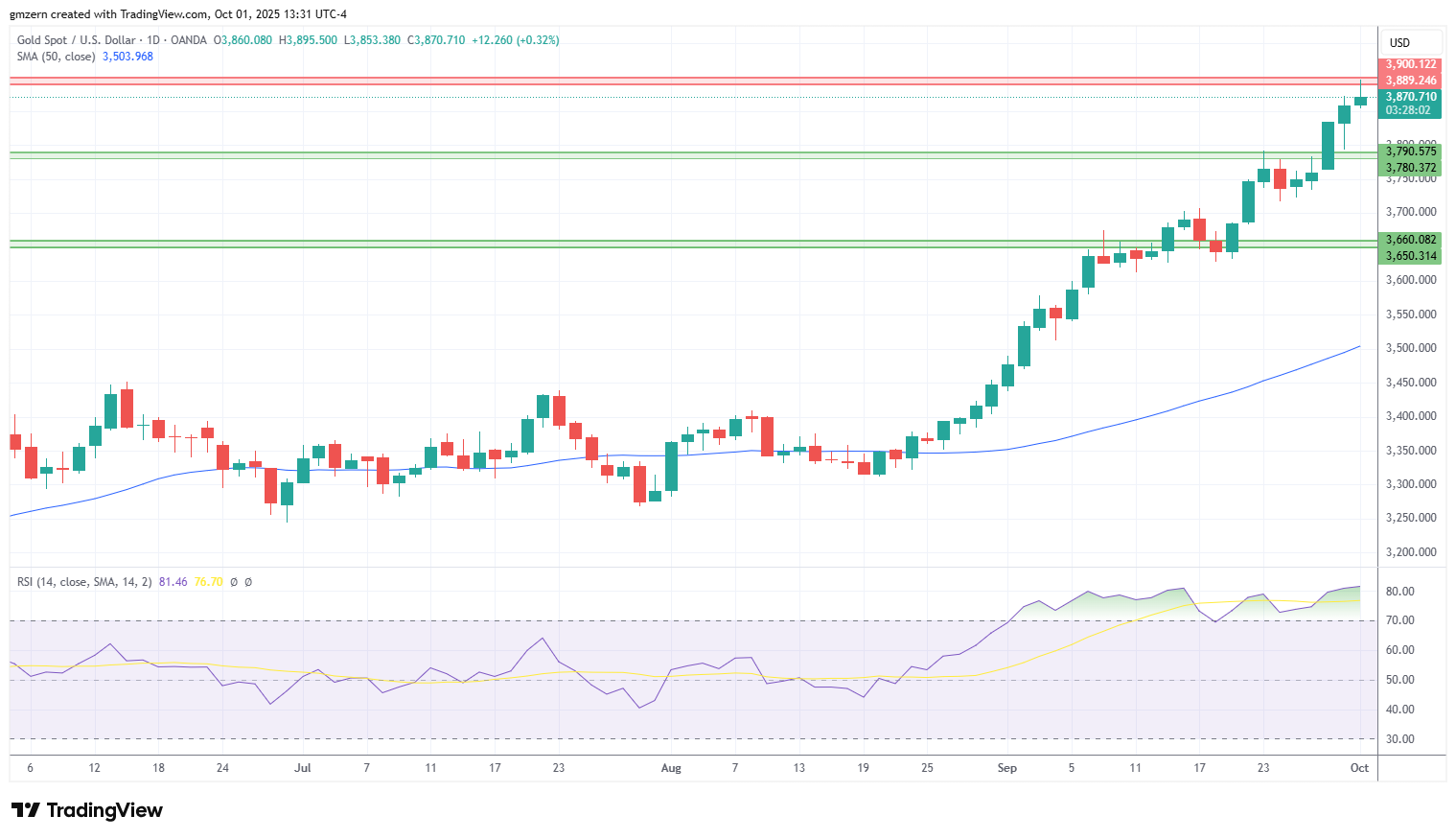This screenshot has height=839, width=1456.
Task: Click the 3,400.000 price axis label
Action: pyautogui.click(x=1411, y=416)
